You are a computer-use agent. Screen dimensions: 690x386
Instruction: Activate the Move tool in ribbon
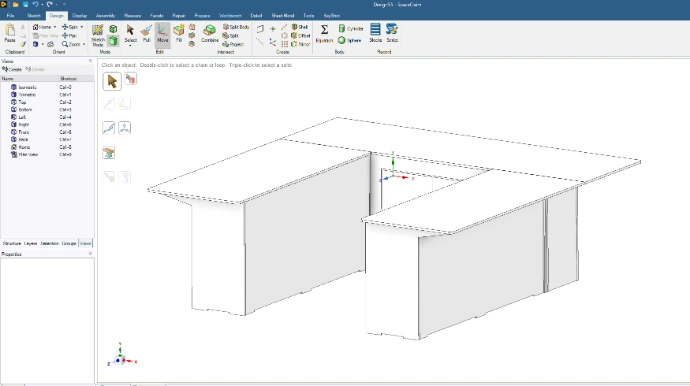click(162, 33)
